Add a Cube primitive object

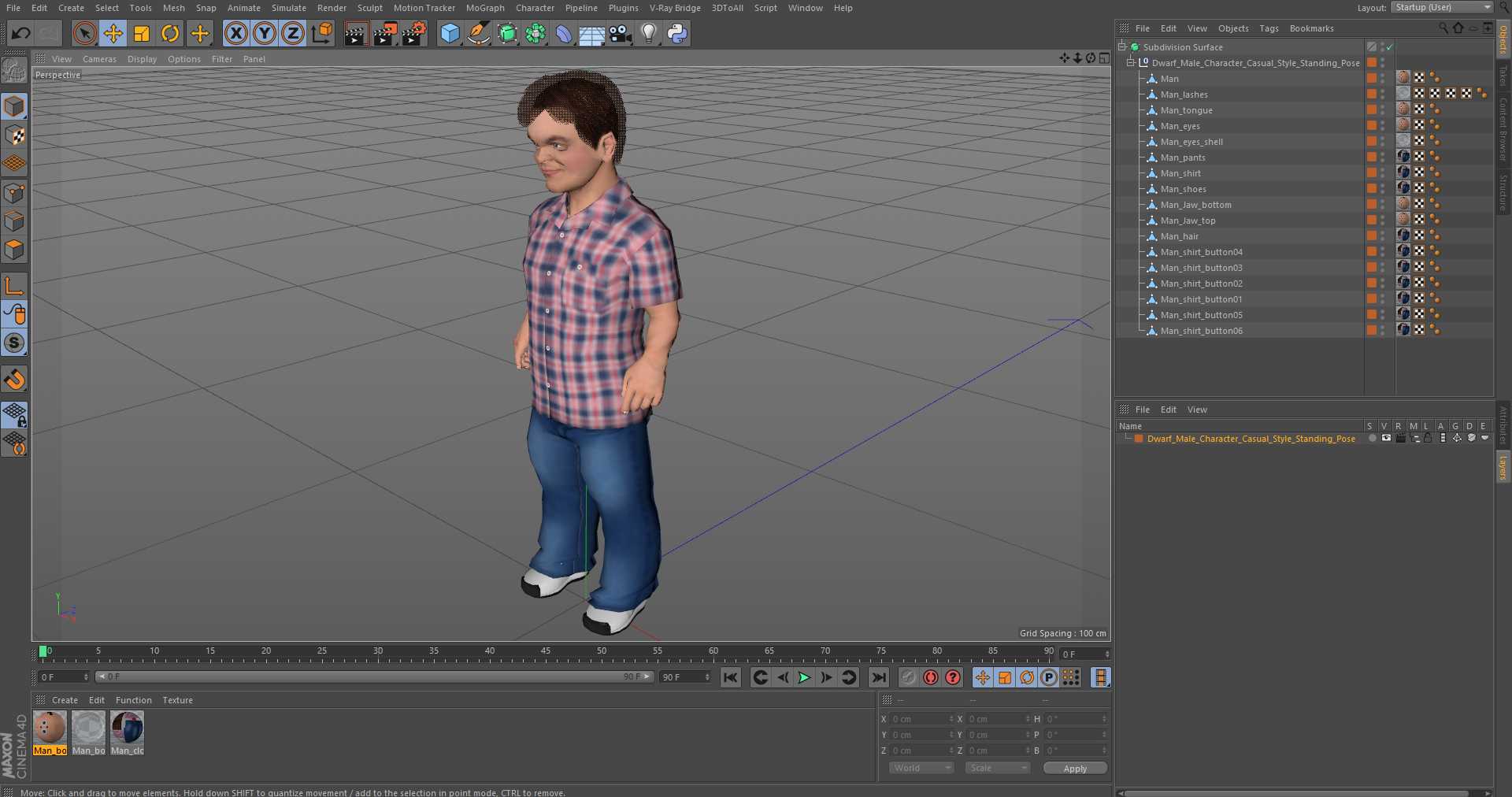tap(450, 33)
